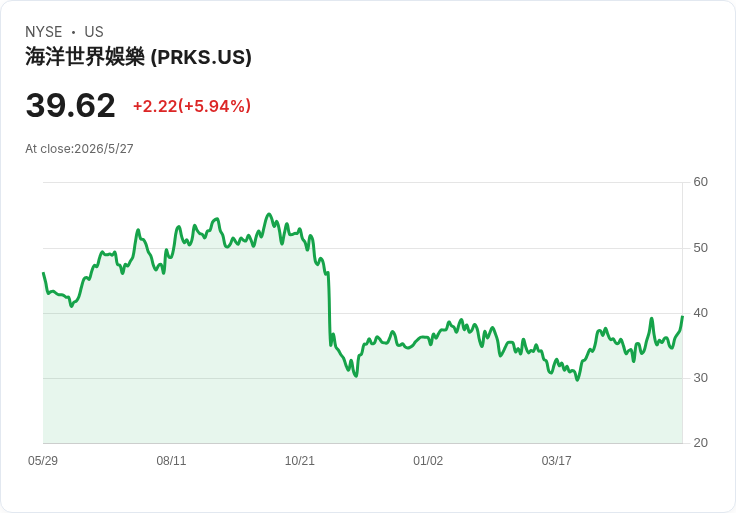Click the 50 price axis label
The image size is (736, 513).
tap(700, 248)
